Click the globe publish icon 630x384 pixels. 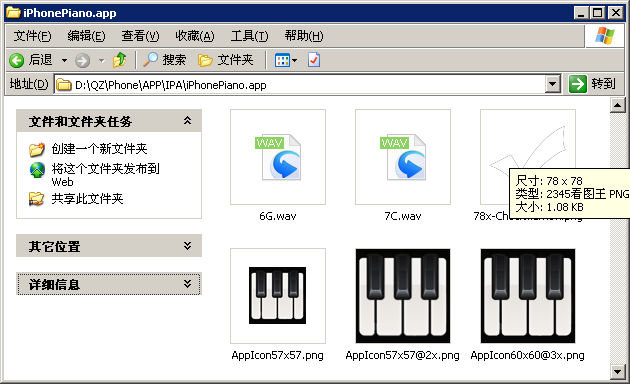point(37,170)
